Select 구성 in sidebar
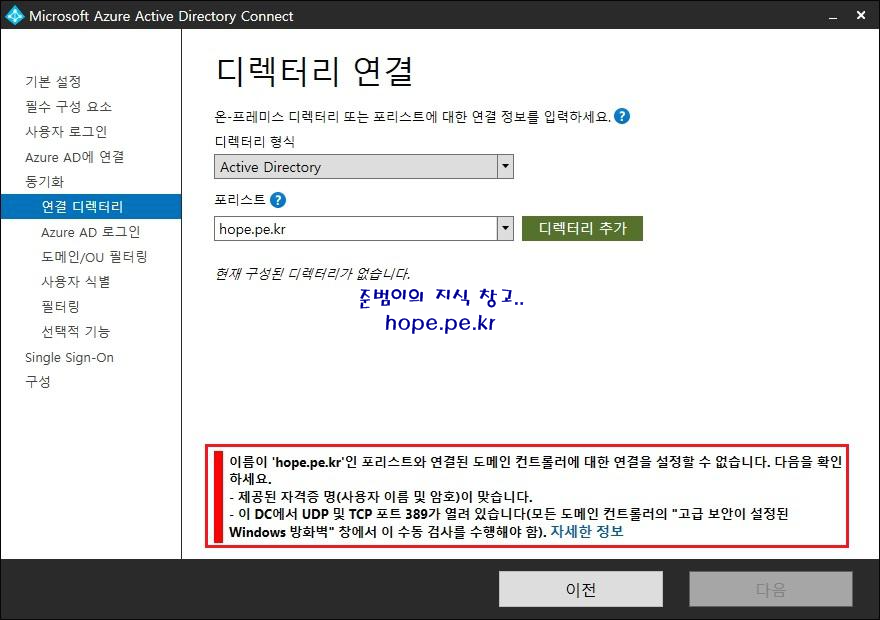The width and height of the screenshot is (880, 620). pos(38,382)
